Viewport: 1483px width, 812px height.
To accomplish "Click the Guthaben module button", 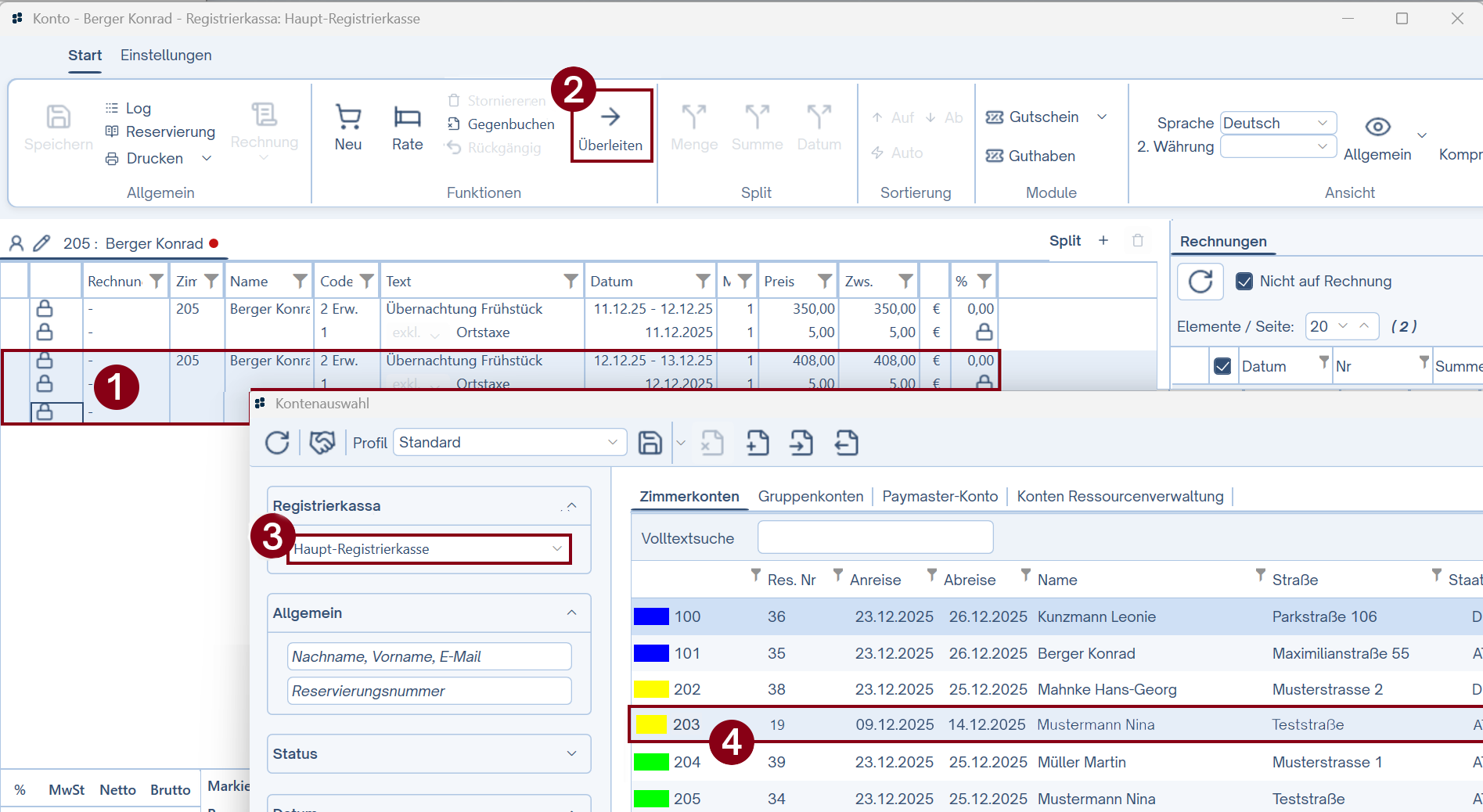I will (x=1031, y=156).
